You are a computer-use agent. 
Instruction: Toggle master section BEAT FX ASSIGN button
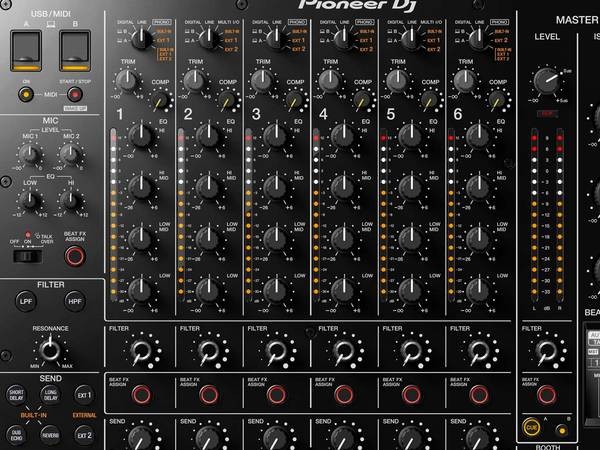[x=546, y=395]
